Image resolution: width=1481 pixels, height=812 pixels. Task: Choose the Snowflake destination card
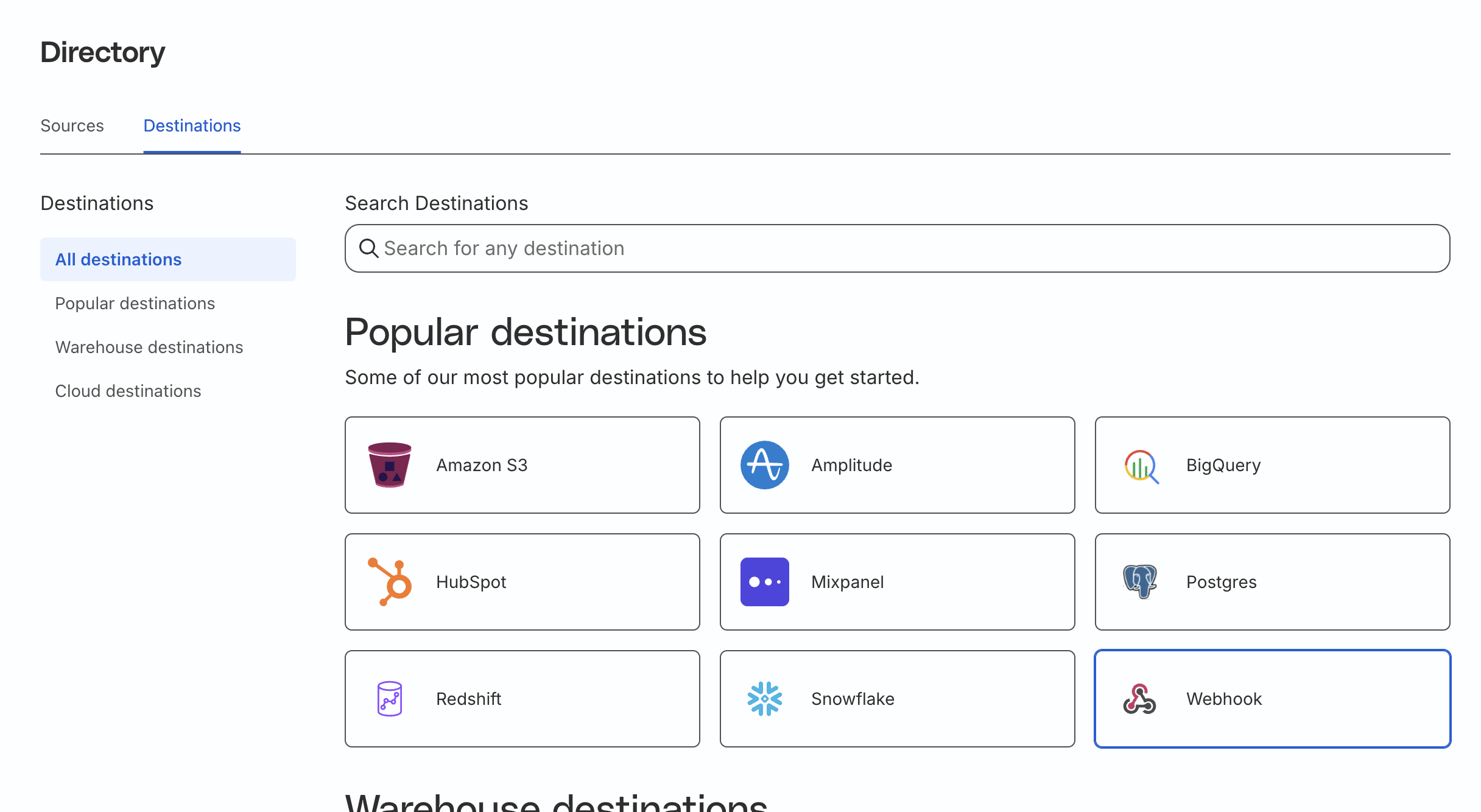click(898, 699)
